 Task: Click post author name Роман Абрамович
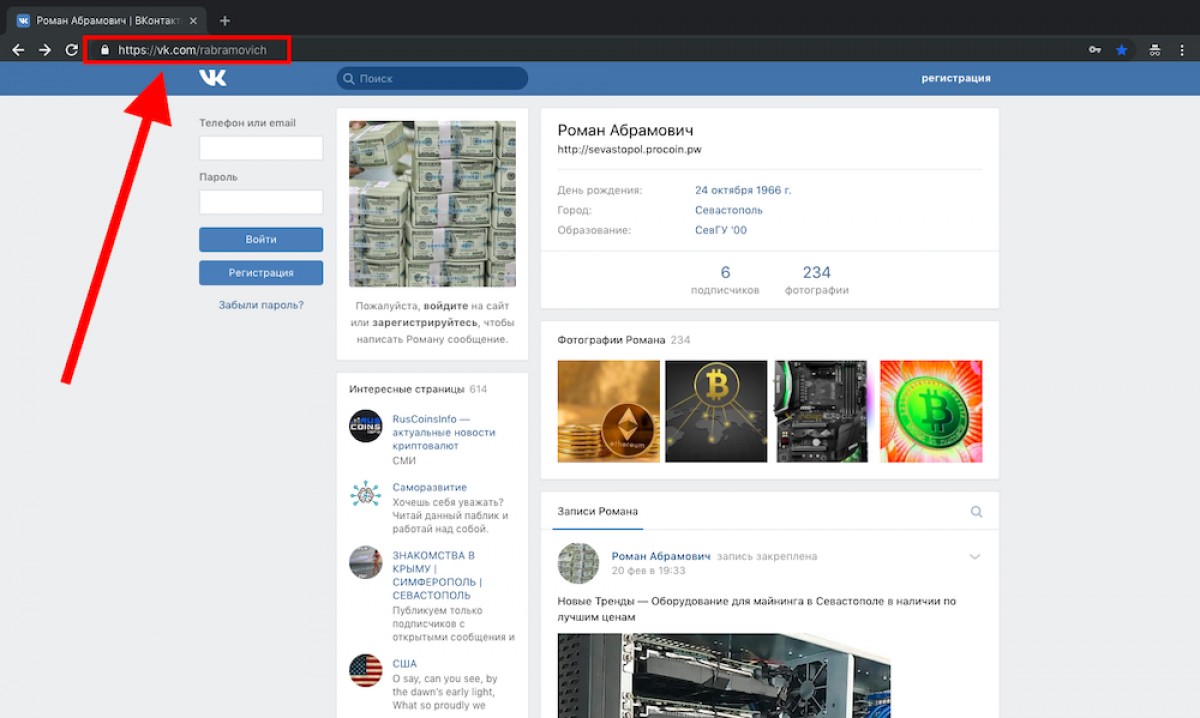pos(661,556)
